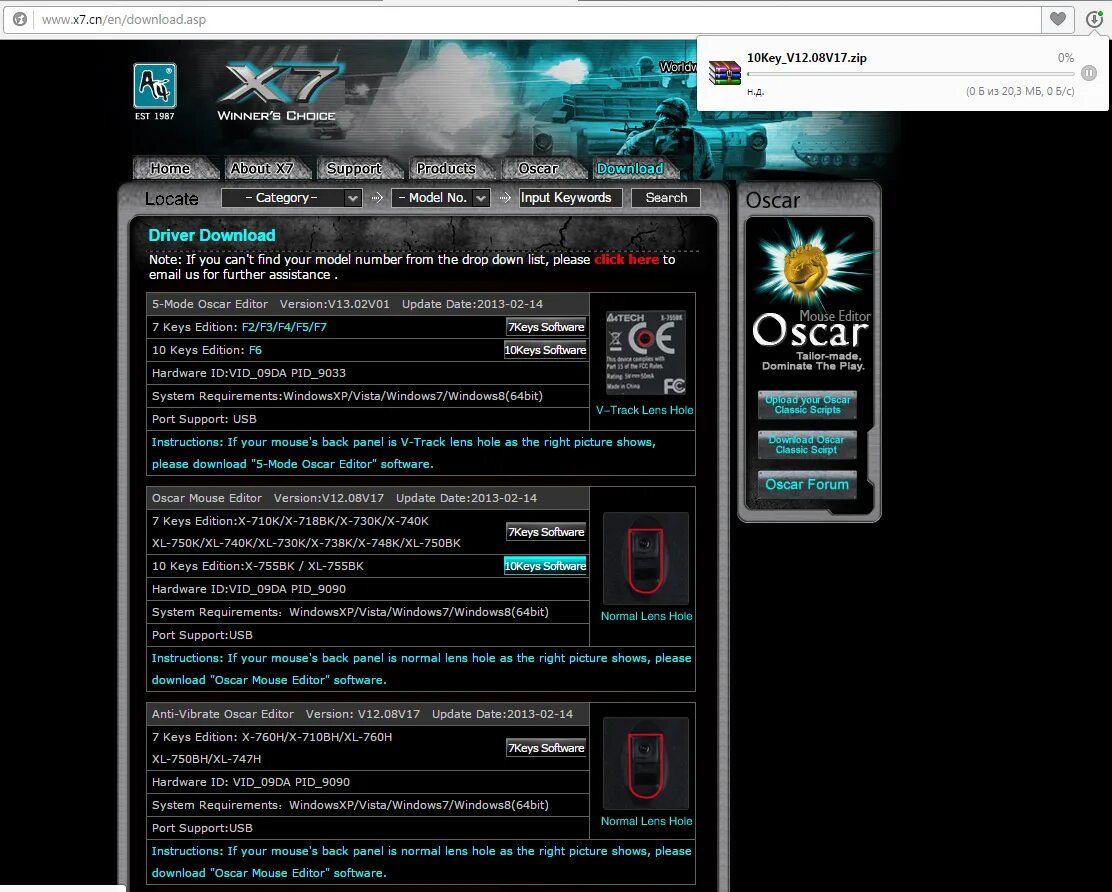Screen dimensions: 1112x892
Task: Download 7Keys Software for 5-Mode Oscar Editor
Action: [546, 327]
